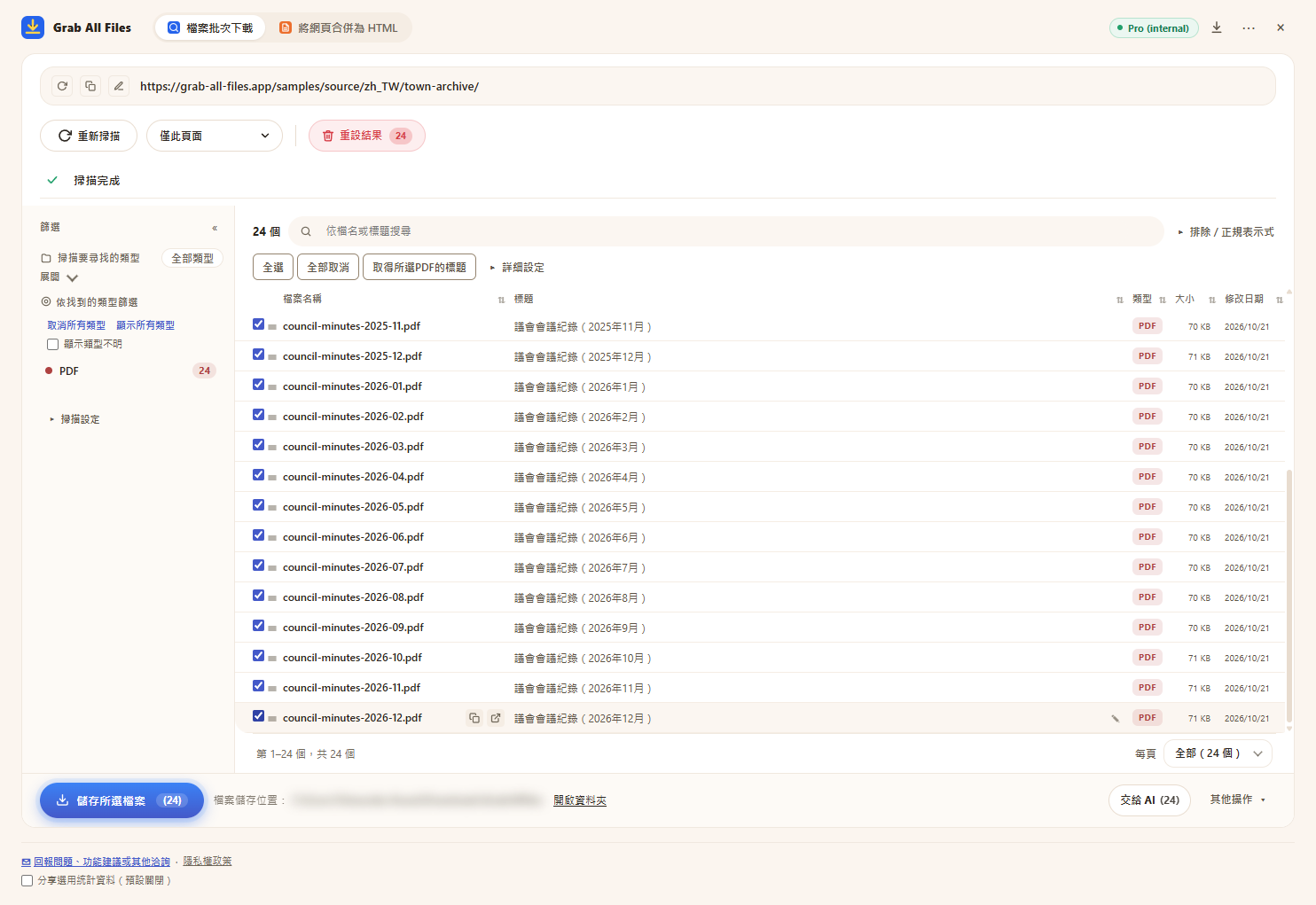
Task: Click the sort icon after 修改日期
Action: click(x=1280, y=300)
